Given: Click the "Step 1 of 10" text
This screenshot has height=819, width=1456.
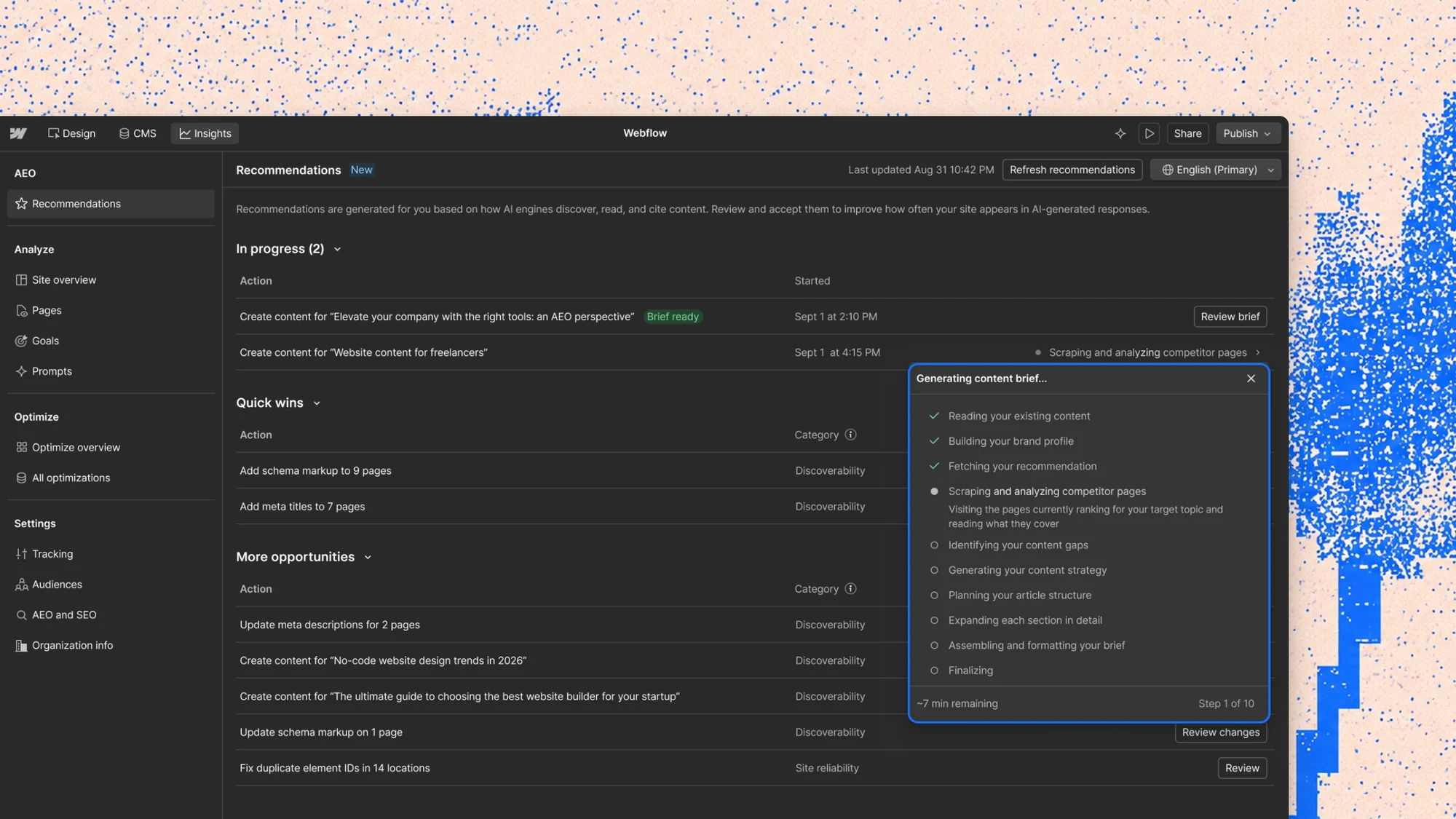Looking at the screenshot, I should (1226, 703).
